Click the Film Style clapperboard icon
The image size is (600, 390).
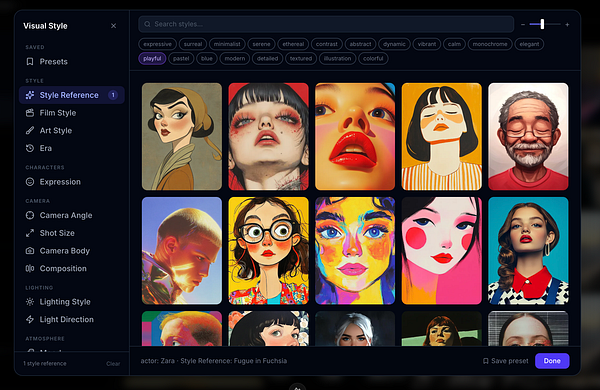[x=30, y=113]
